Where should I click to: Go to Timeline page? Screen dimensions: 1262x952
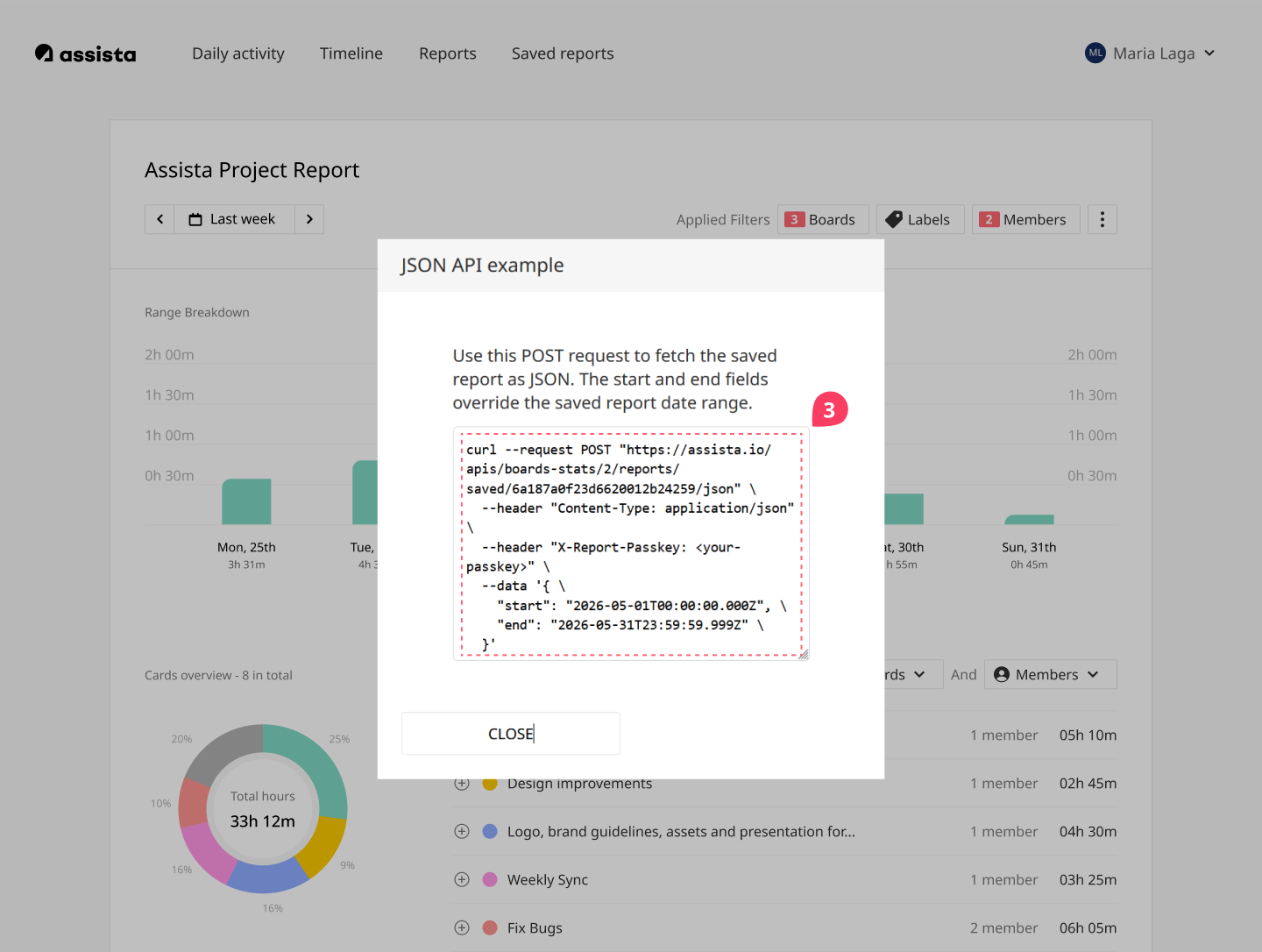click(x=351, y=53)
